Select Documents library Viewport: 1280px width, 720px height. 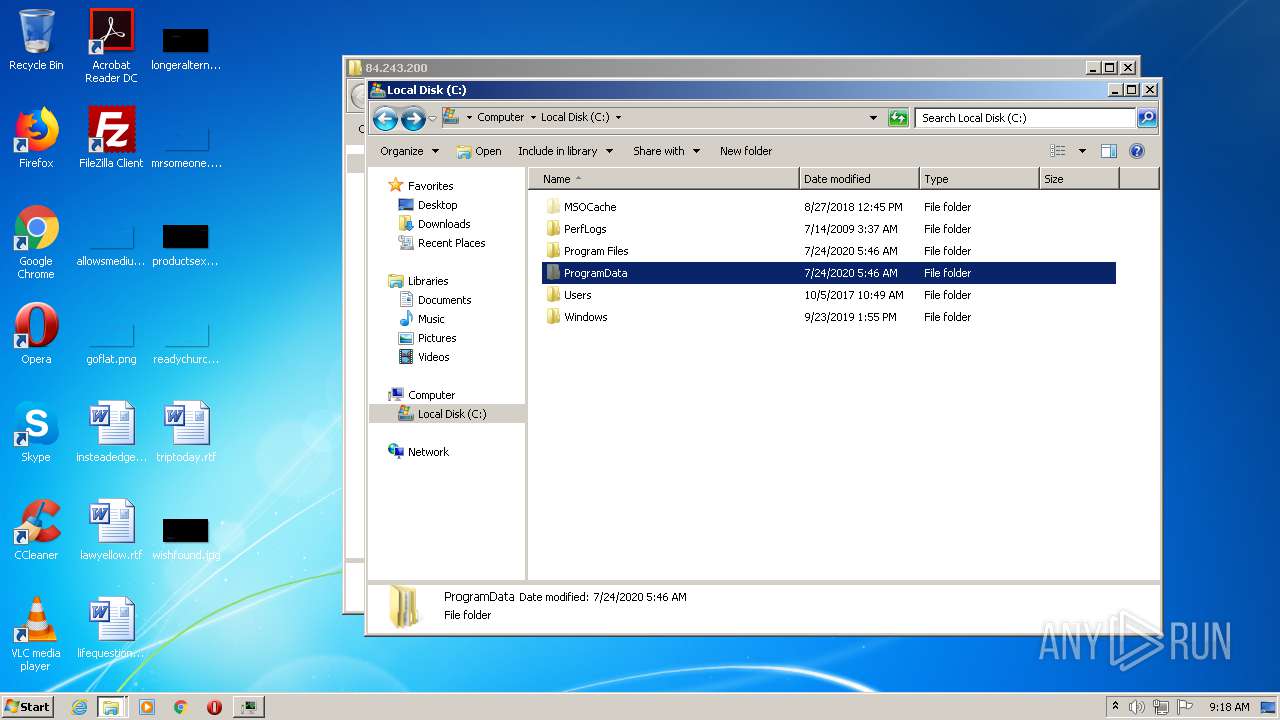coord(435,300)
